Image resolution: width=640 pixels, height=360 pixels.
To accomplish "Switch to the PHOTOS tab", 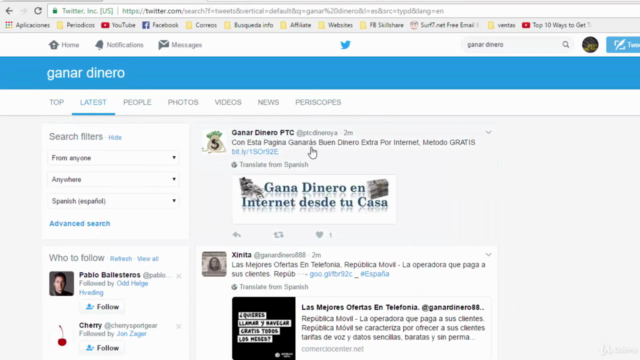I will coord(183,102).
